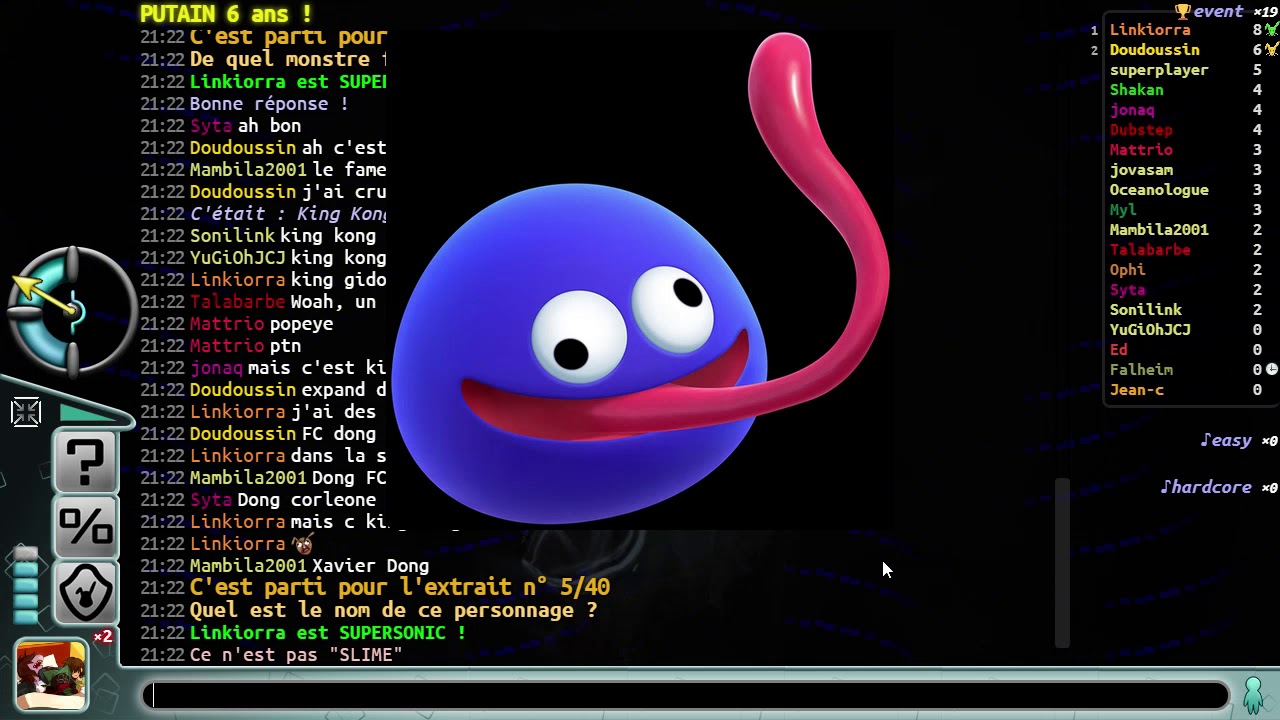Click jonaq's name in chat
The width and height of the screenshot is (1280, 720).
pos(216,368)
